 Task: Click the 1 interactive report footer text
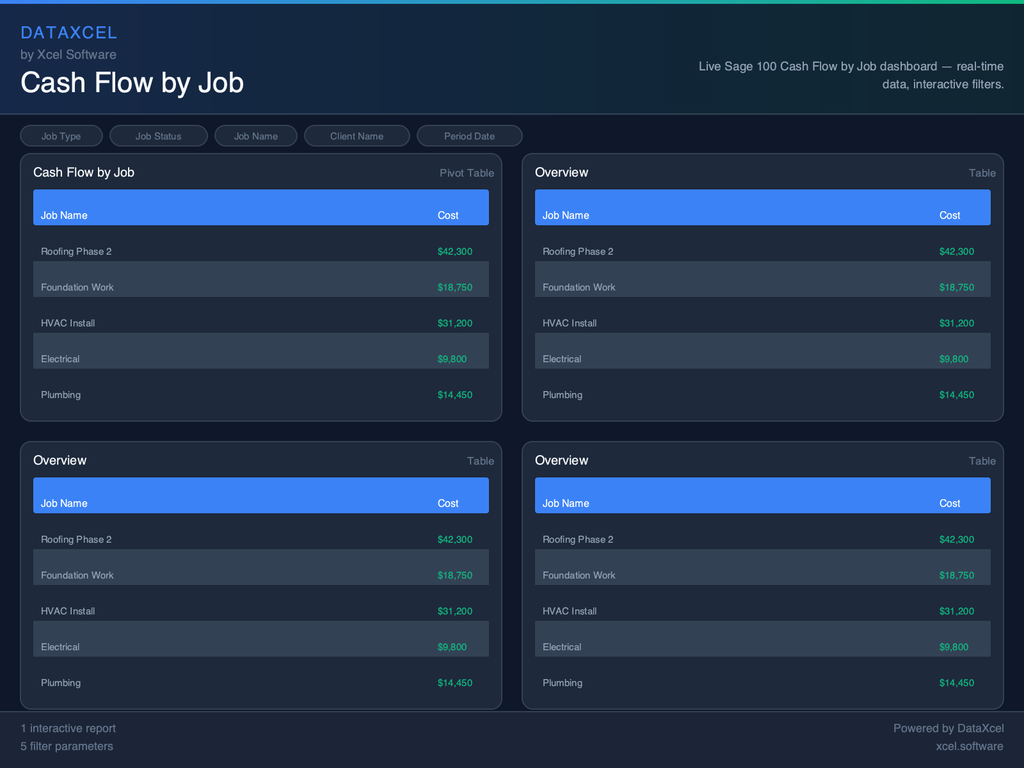(x=68, y=728)
